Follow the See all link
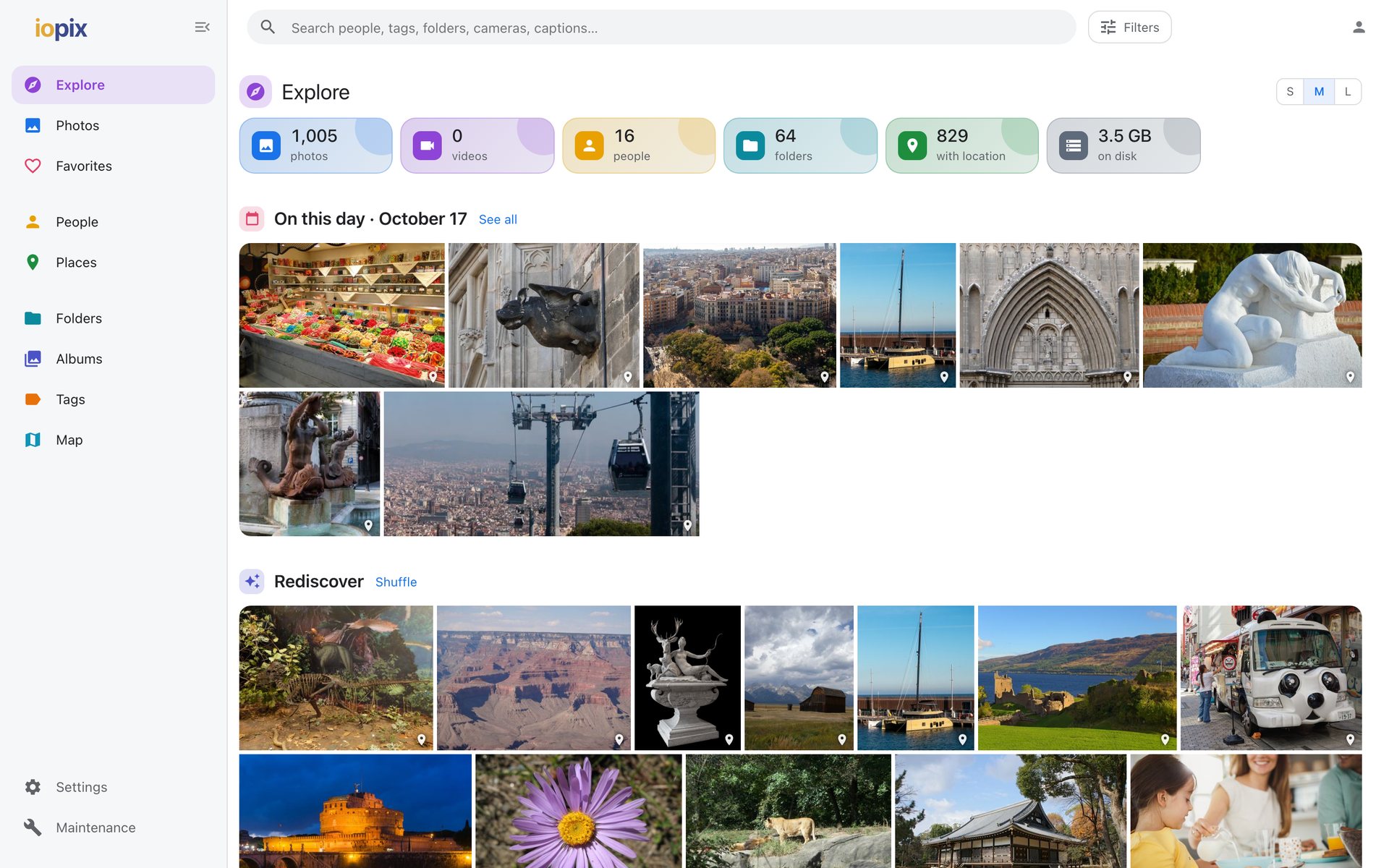This screenshot has height=868, width=1389. pos(498,219)
